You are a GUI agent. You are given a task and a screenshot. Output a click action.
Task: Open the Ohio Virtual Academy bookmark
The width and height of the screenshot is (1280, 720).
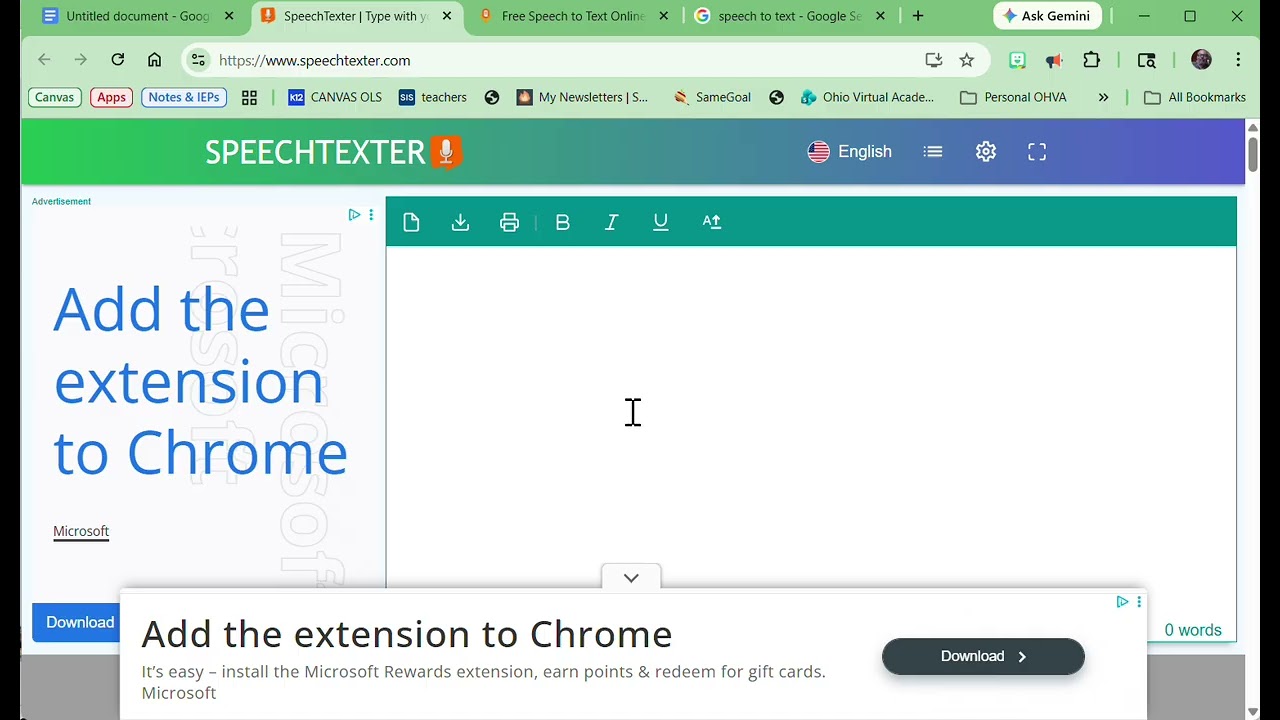[867, 97]
